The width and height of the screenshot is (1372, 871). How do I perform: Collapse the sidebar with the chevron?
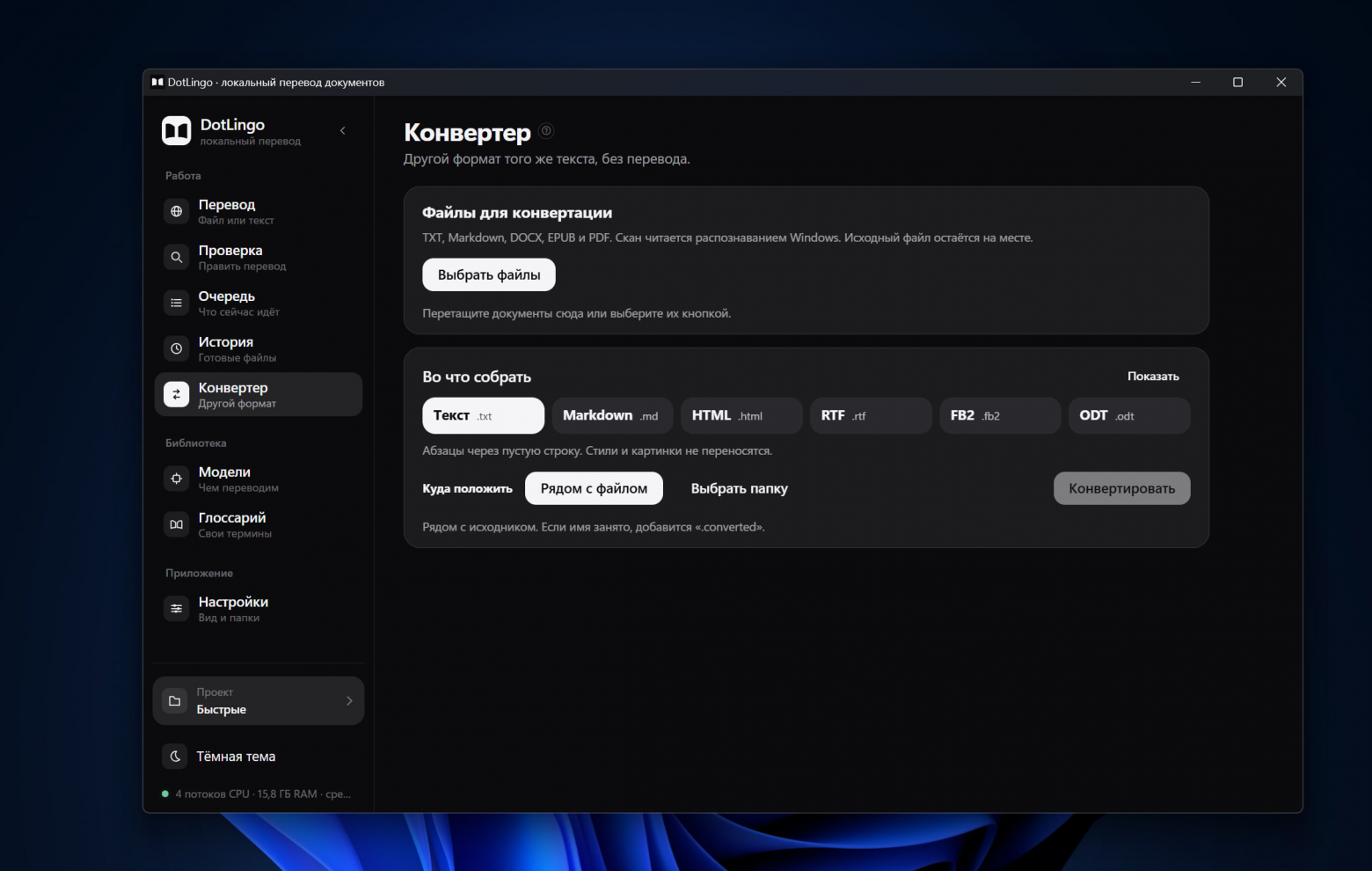(x=343, y=130)
